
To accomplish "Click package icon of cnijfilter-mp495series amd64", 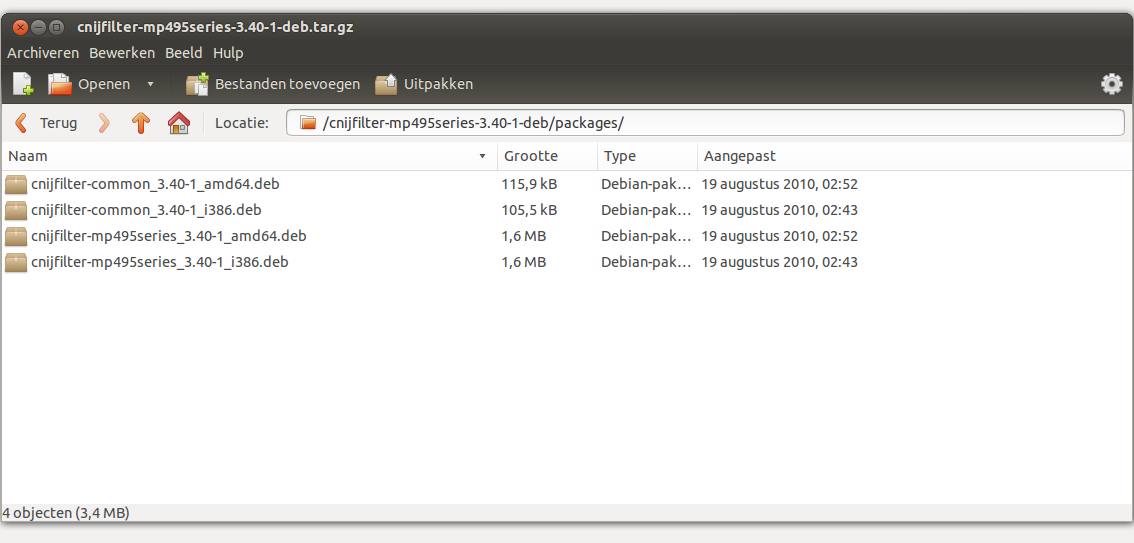I will coord(15,236).
